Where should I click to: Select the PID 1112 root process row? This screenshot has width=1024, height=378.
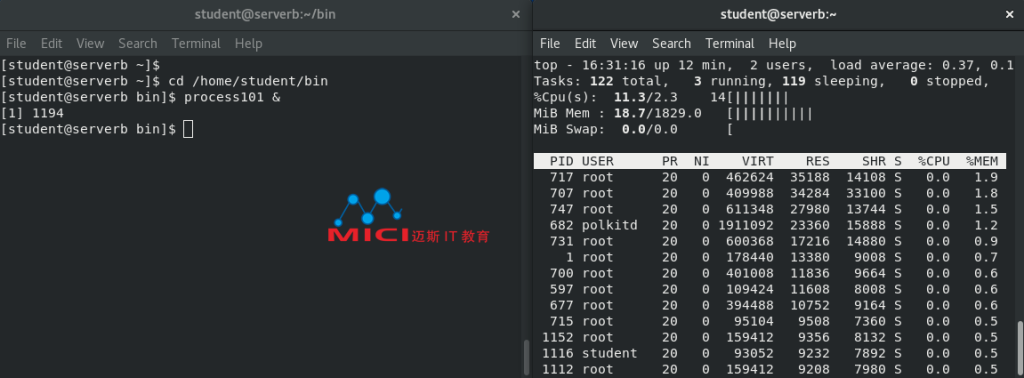pos(770,369)
